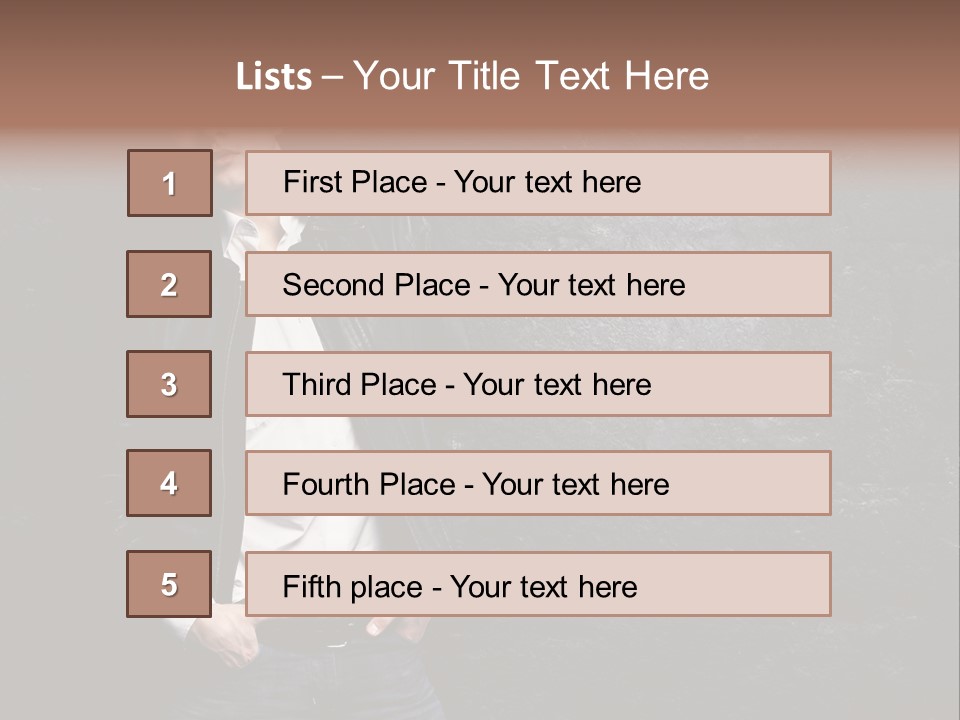Click 'Your text here' in third row

tap(557, 385)
